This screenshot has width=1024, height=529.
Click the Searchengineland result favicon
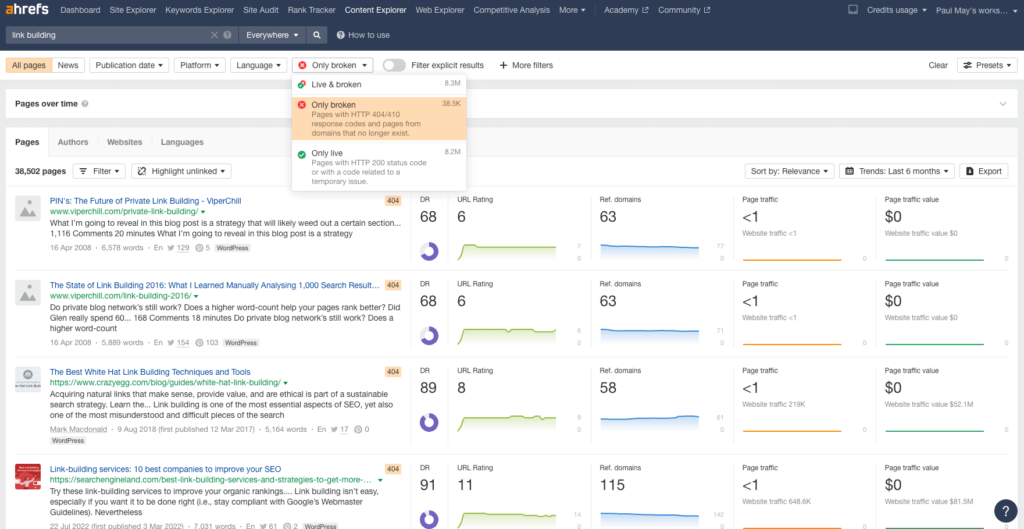(28, 476)
